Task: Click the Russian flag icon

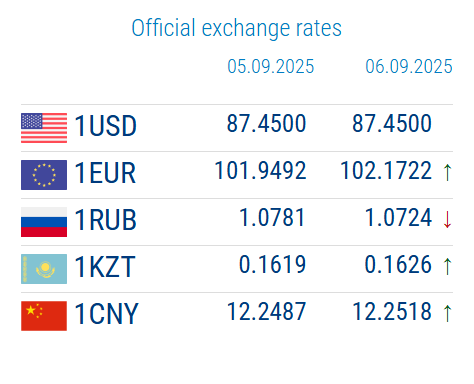Action: point(44,222)
